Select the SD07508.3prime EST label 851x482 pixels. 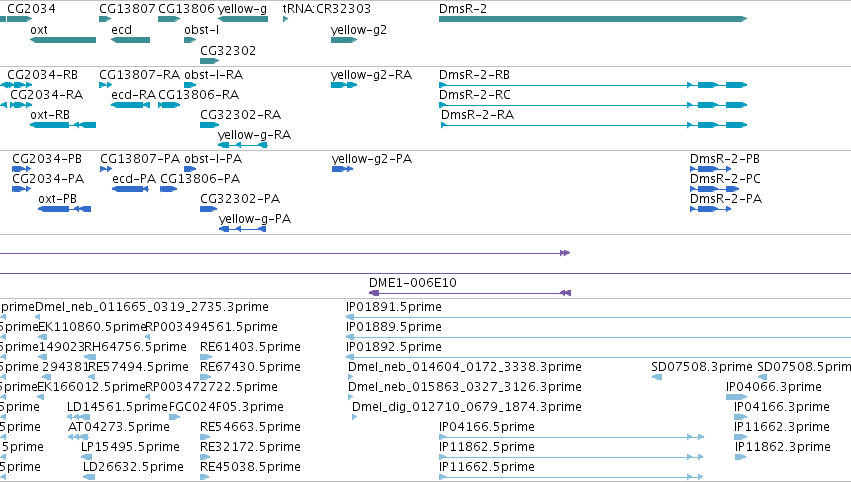[702, 367]
